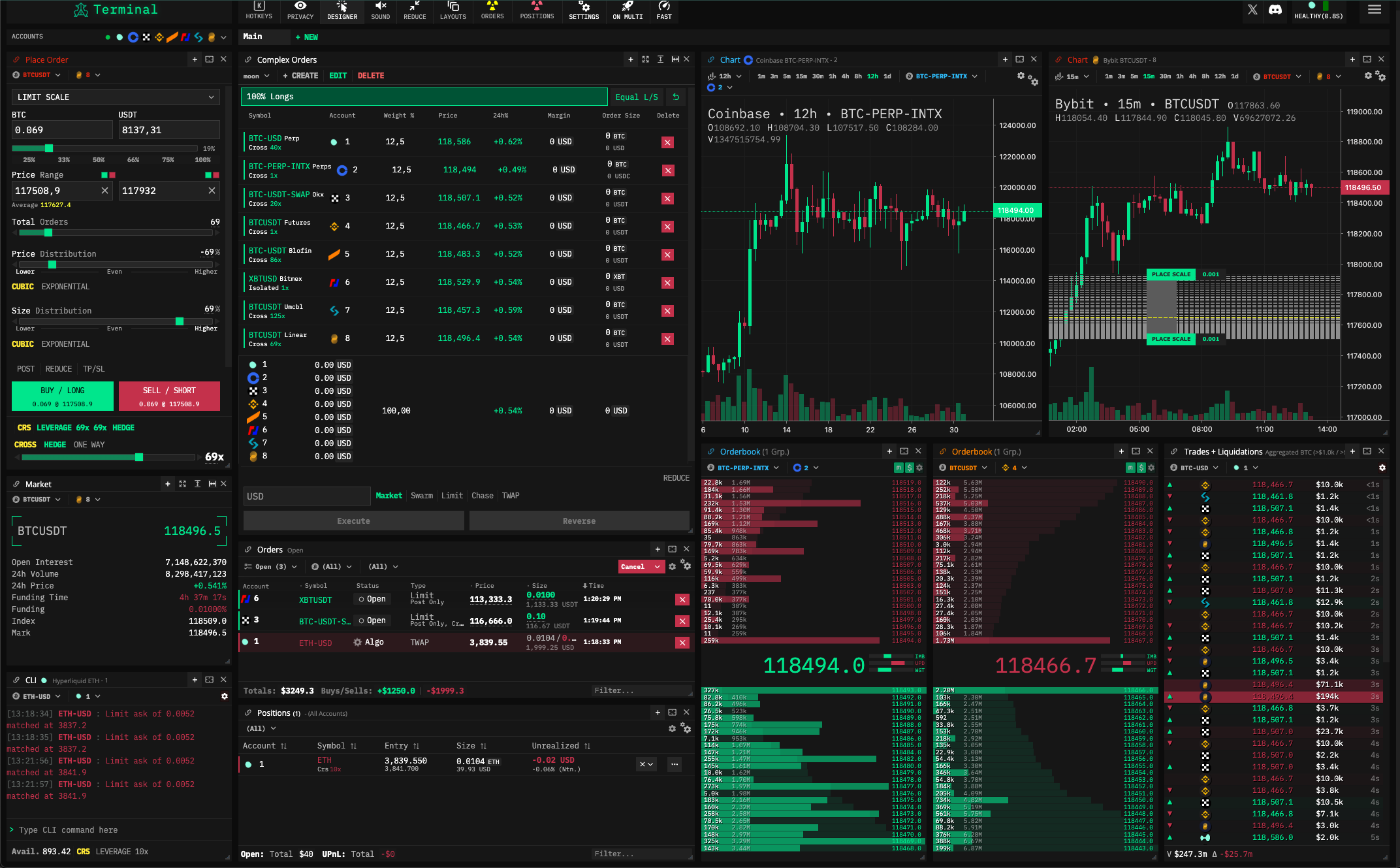Open the more options button on ETH position
The height and width of the screenshot is (868, 1400).
click(x=674, y=764)
